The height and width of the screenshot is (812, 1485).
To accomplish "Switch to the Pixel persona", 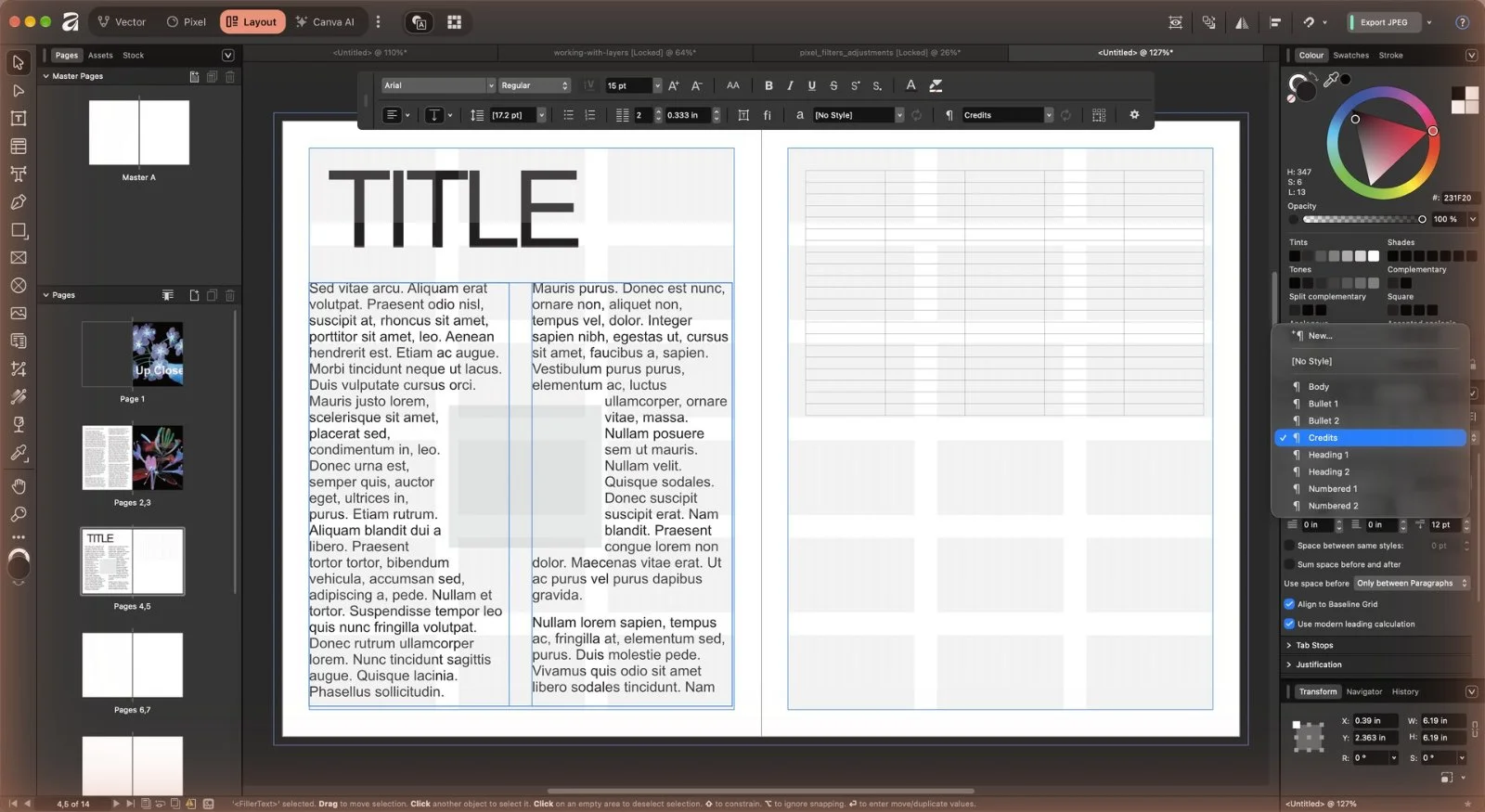I will (187, 22).
